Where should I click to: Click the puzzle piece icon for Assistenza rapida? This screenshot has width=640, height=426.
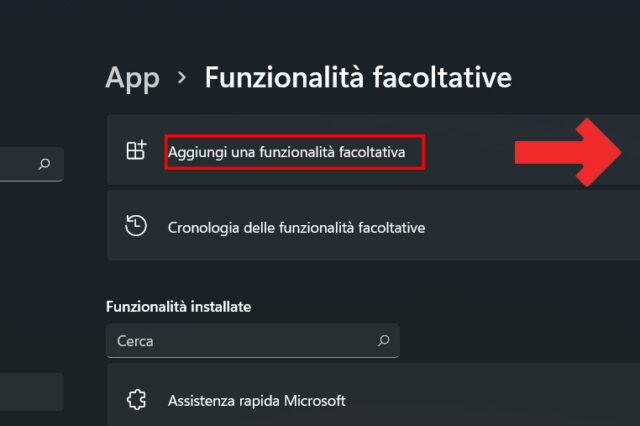pyautogui.click(x=136, y=400)
